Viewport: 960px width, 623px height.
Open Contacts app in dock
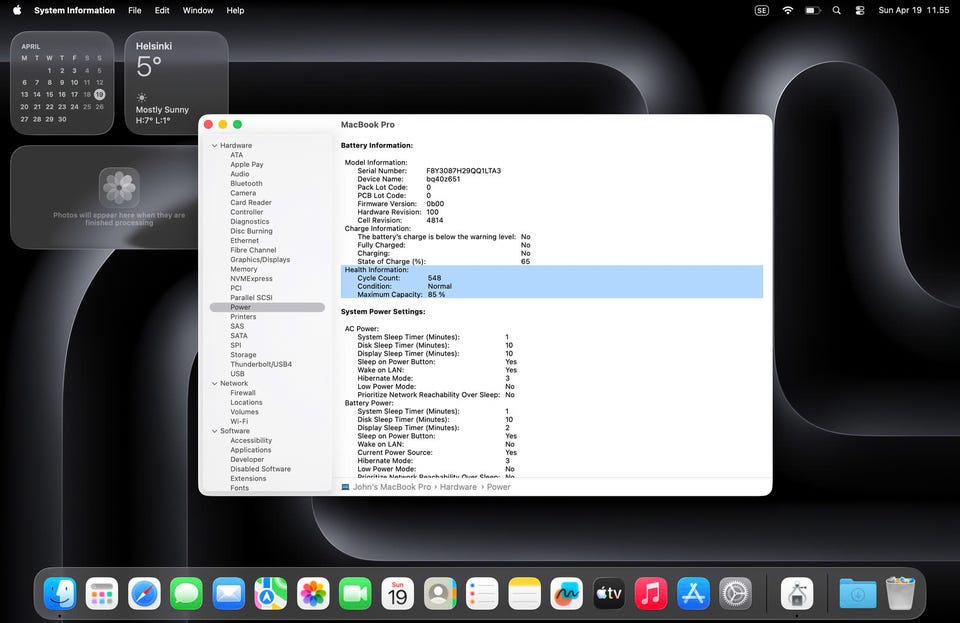point(440,593)
